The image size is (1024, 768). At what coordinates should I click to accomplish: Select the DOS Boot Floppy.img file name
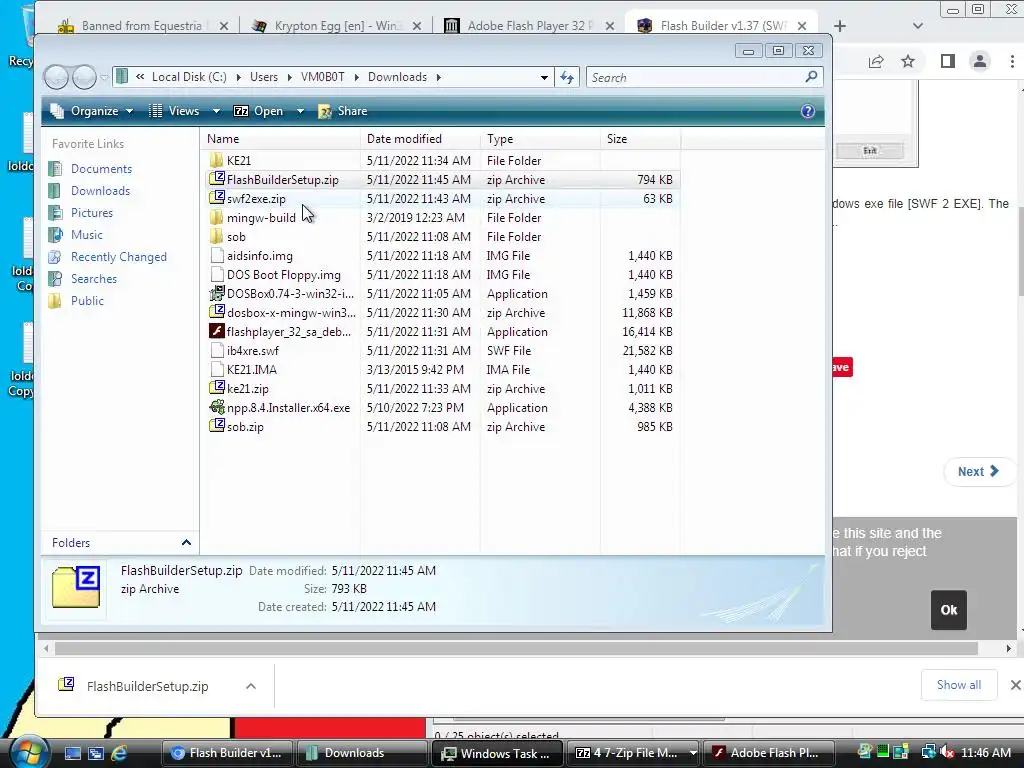pos(283,275)
